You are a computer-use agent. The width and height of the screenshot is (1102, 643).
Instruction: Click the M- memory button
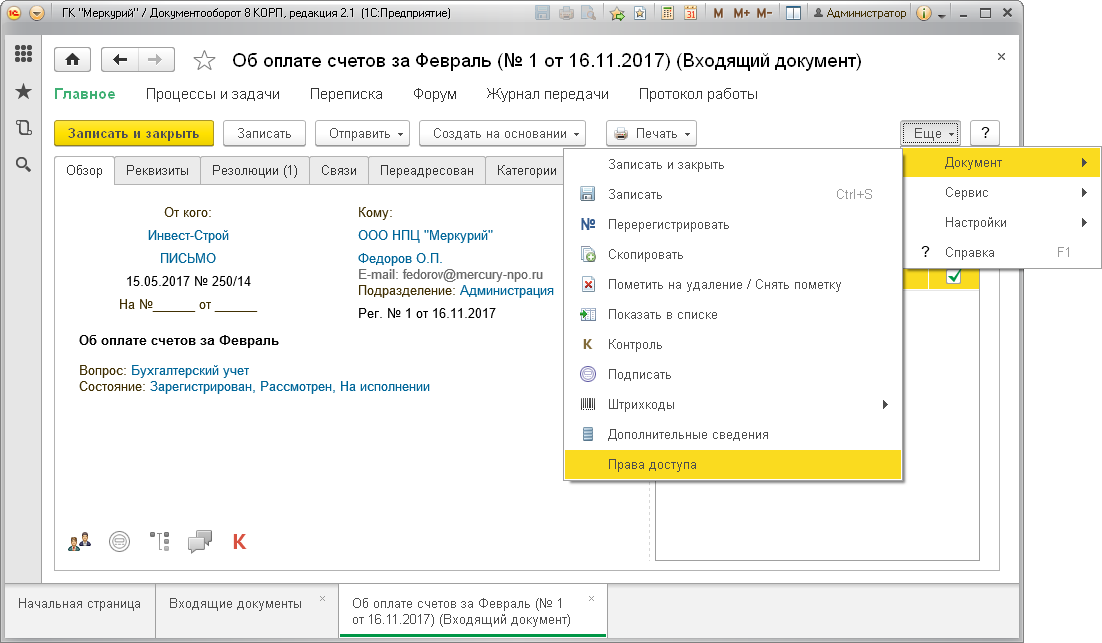(764, 13)
